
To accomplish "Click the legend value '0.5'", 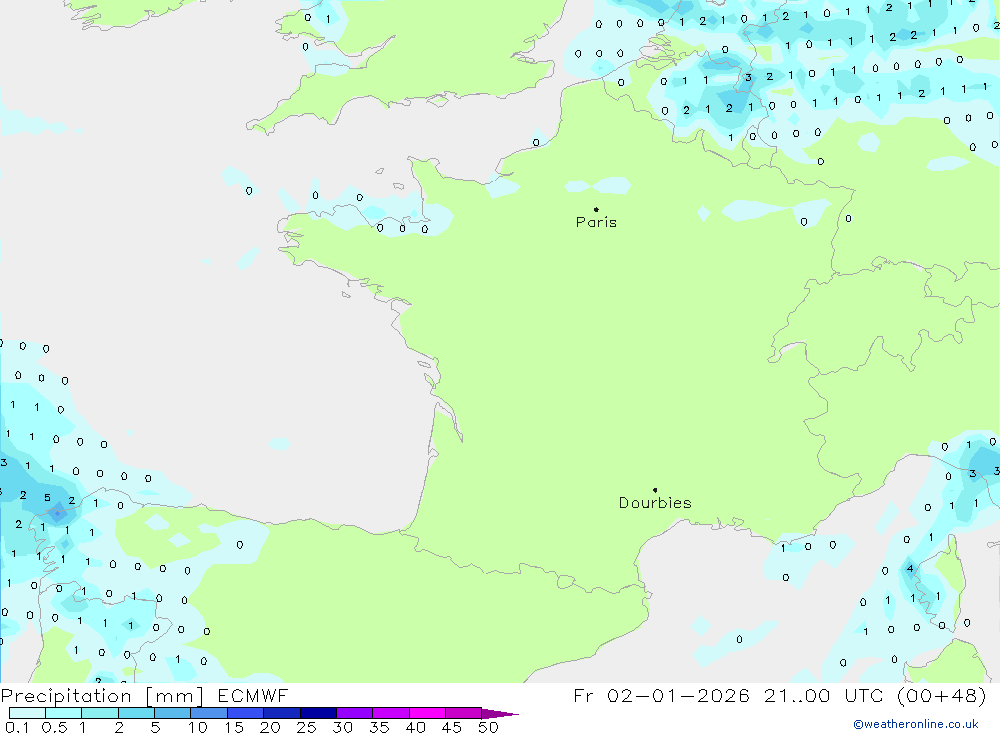I will [54, 727].
